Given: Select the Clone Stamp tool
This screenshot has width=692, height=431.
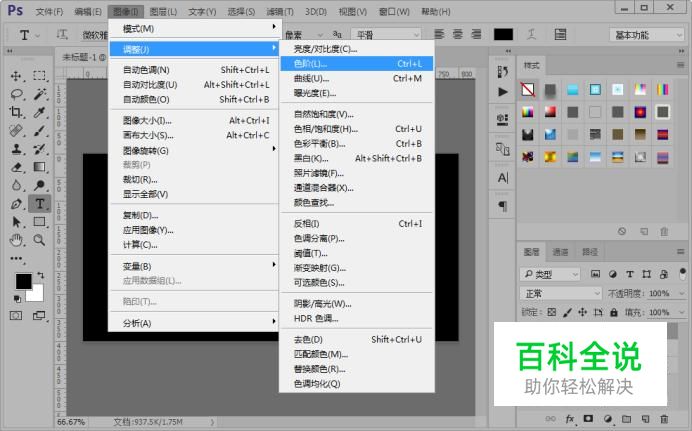Looking at the screenshot, I should point(16,149).
